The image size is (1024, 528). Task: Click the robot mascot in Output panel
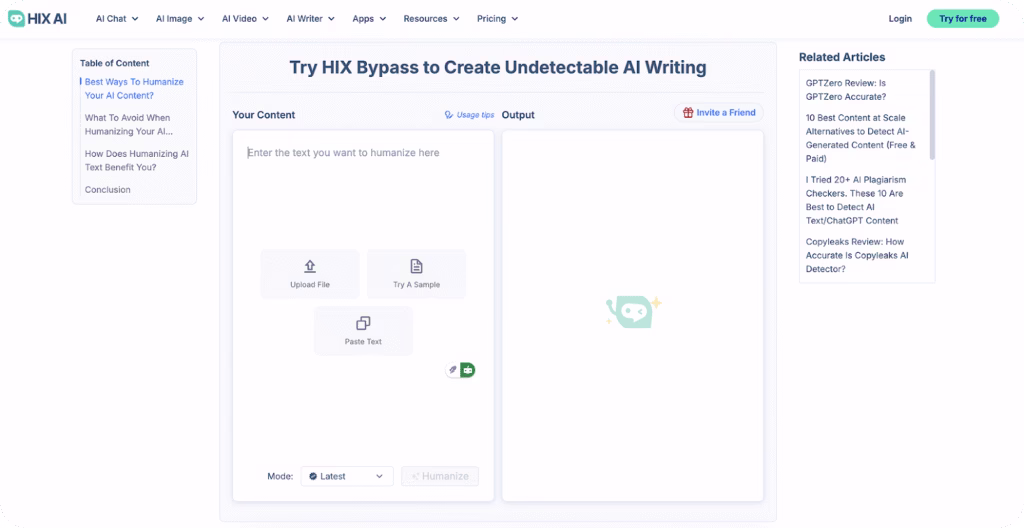(x=633, y=312)
